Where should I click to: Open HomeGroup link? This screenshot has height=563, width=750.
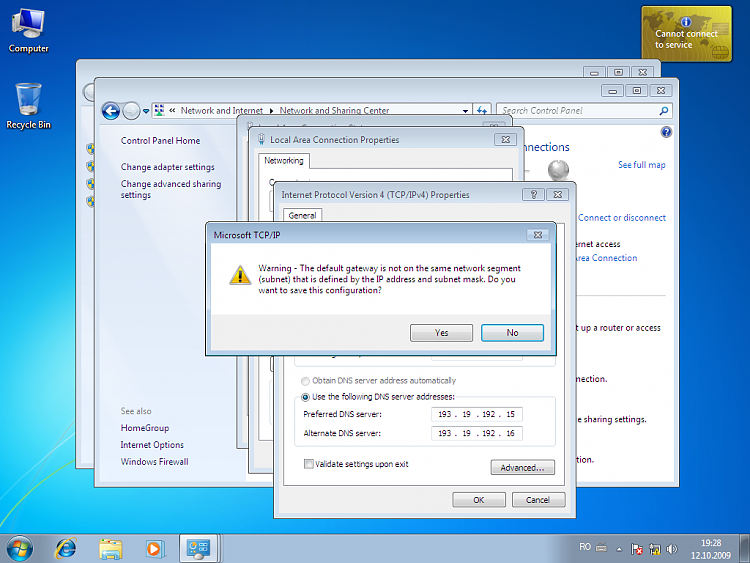coord(144,428)
